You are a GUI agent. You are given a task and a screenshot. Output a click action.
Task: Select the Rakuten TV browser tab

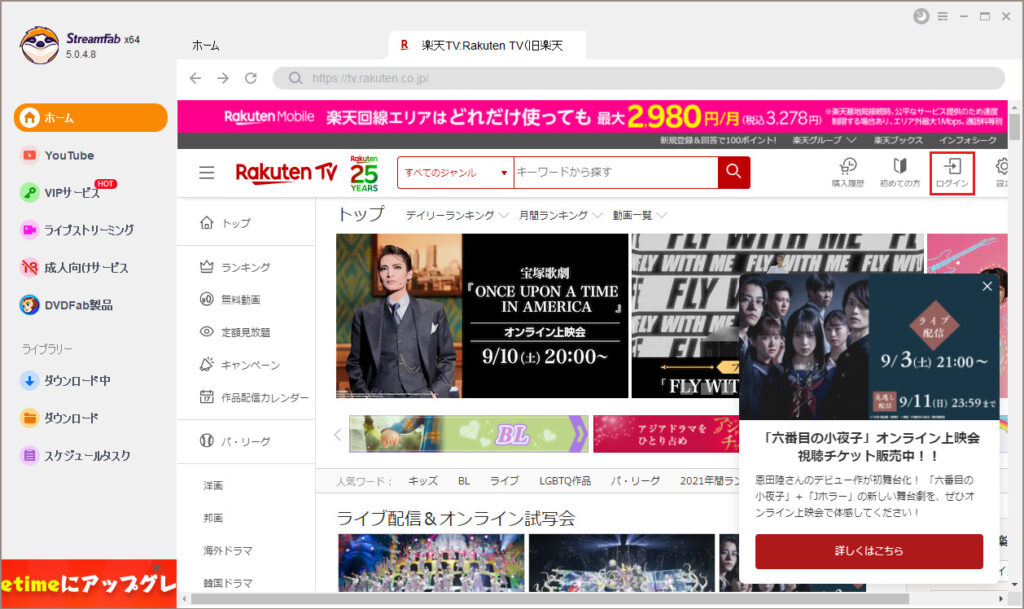[487, 46]
